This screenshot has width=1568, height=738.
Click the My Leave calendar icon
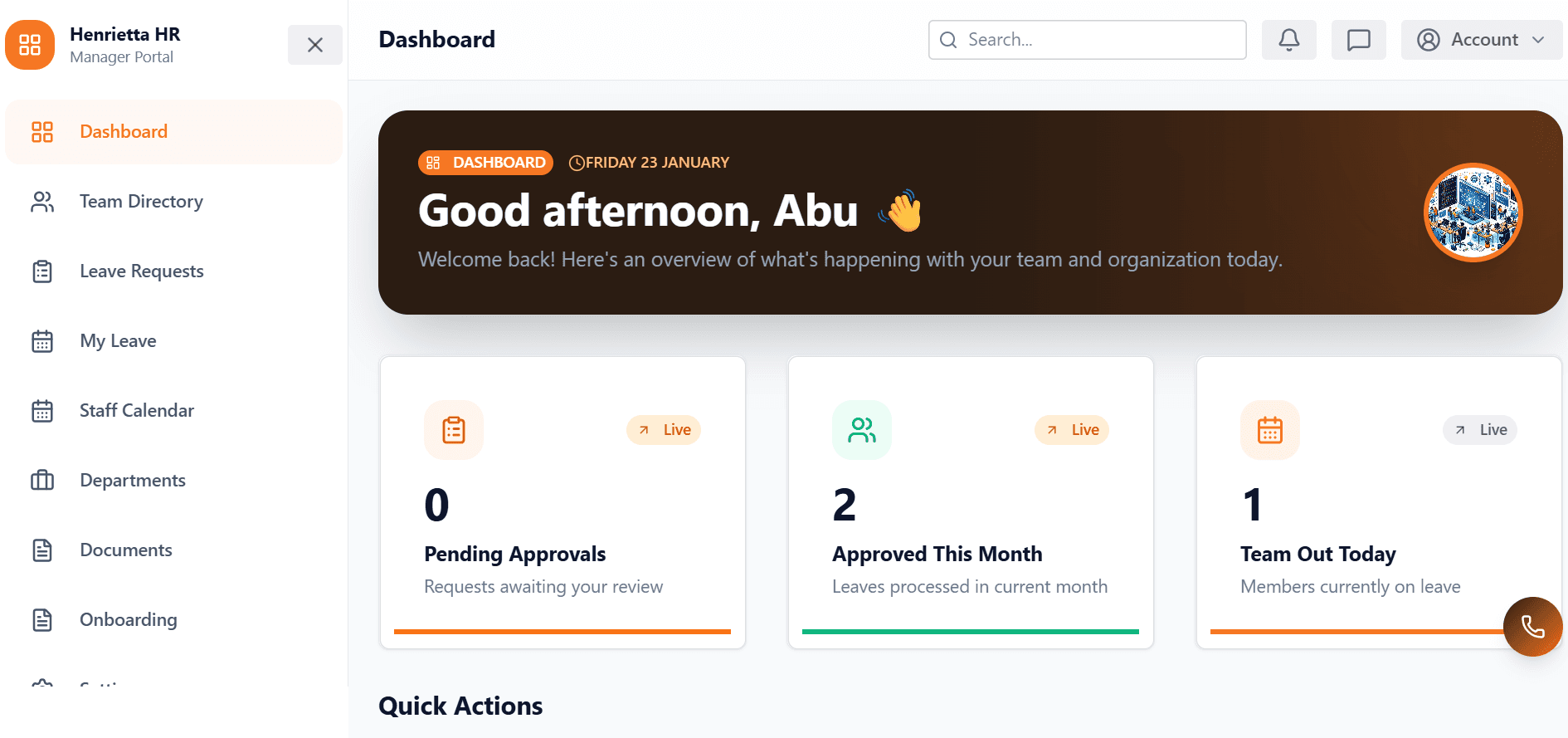(42, 340)
